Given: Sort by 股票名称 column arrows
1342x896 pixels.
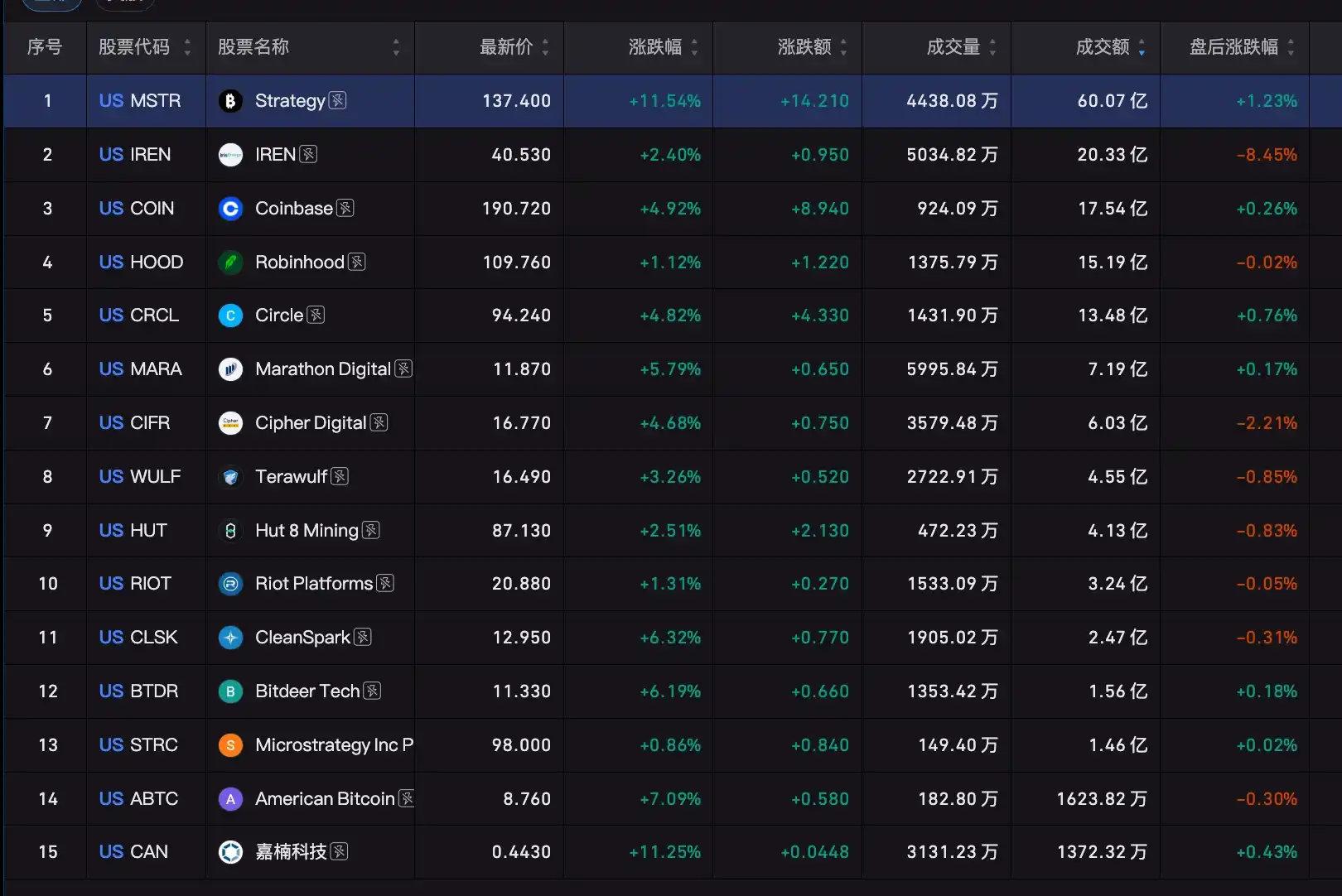Looking at the screenshot, I should tap(396, 47).
